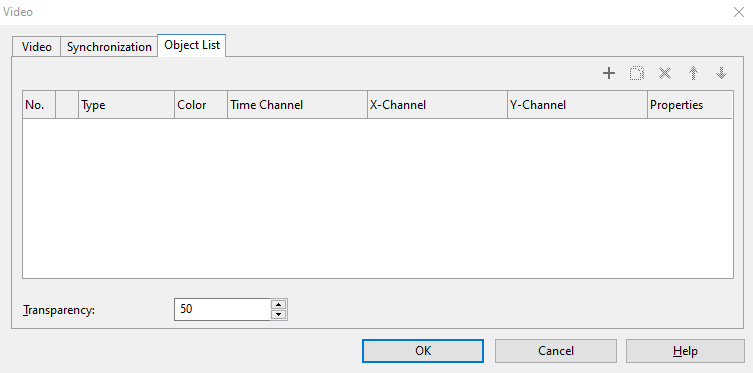Copy the selected object entry
Screen dimensions: 753x373
[x=637, y=73]
